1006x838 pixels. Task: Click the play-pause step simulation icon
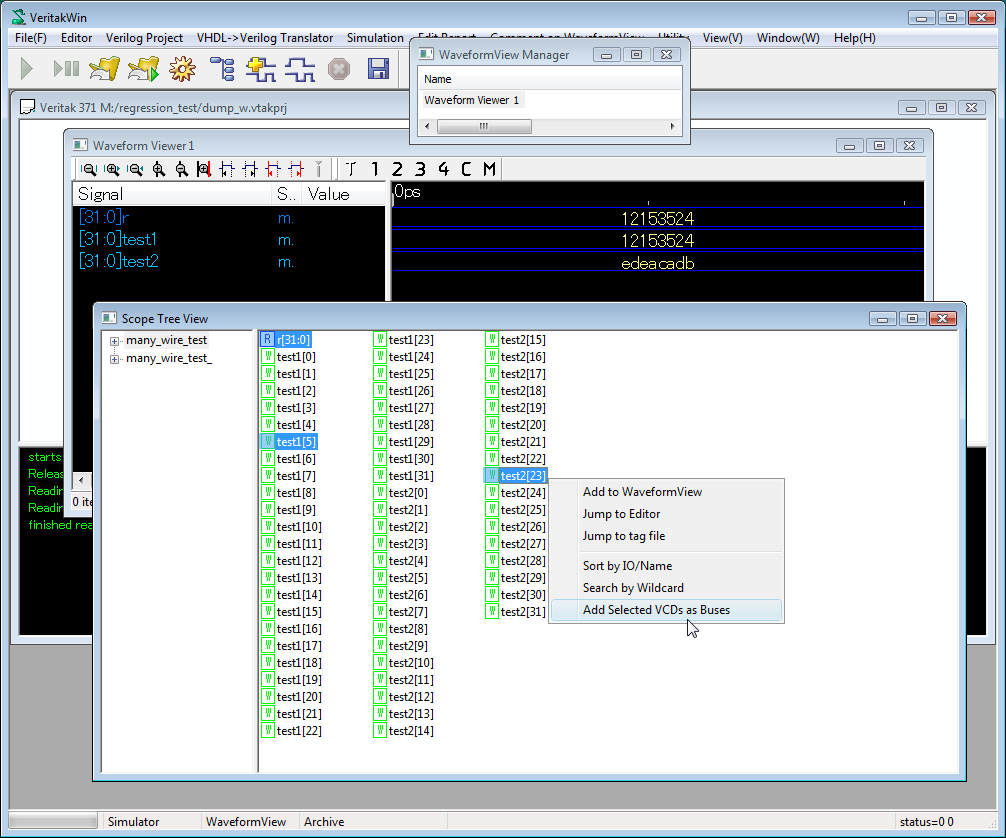coord(65,69)
